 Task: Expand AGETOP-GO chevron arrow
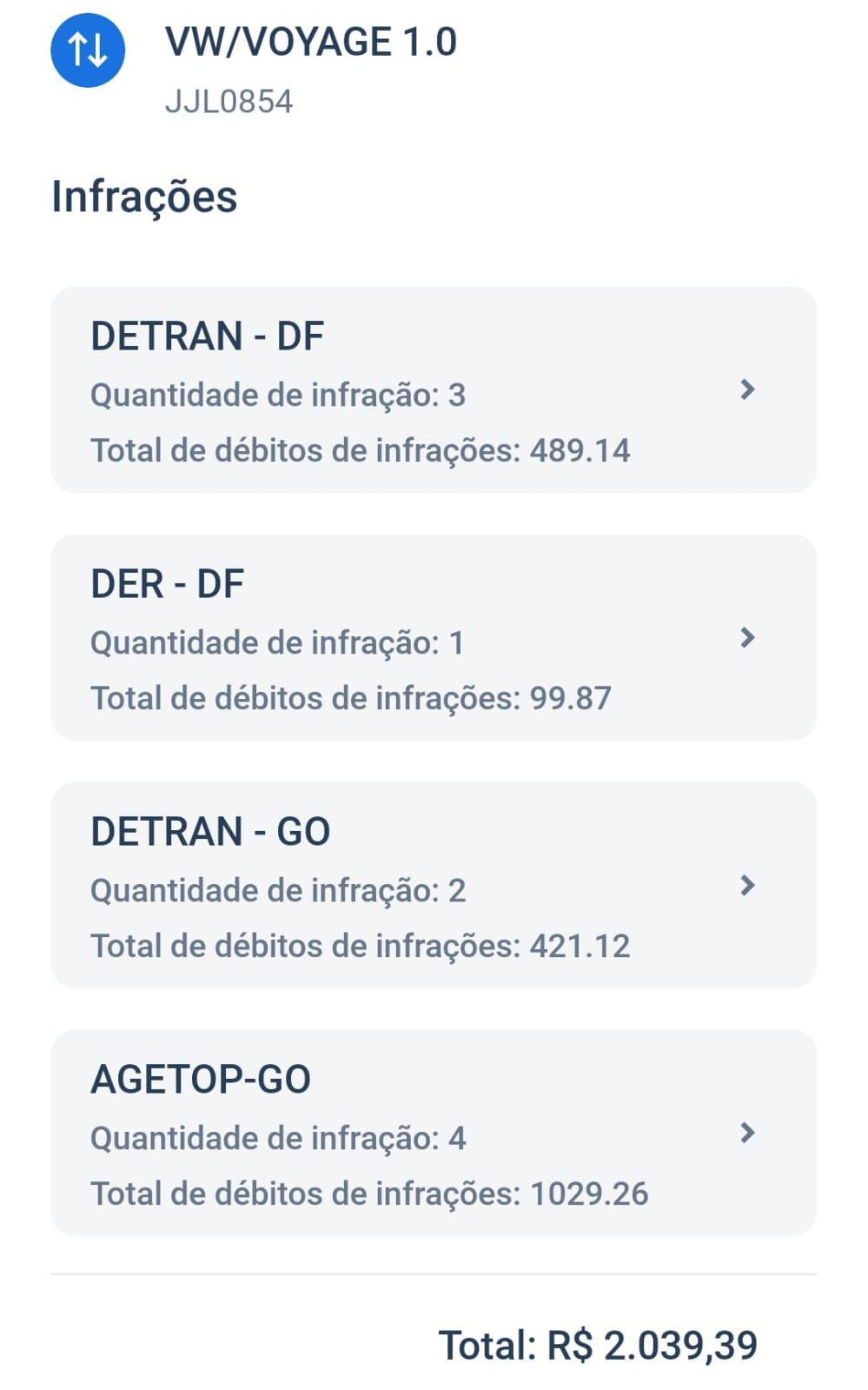[746, 1133]
